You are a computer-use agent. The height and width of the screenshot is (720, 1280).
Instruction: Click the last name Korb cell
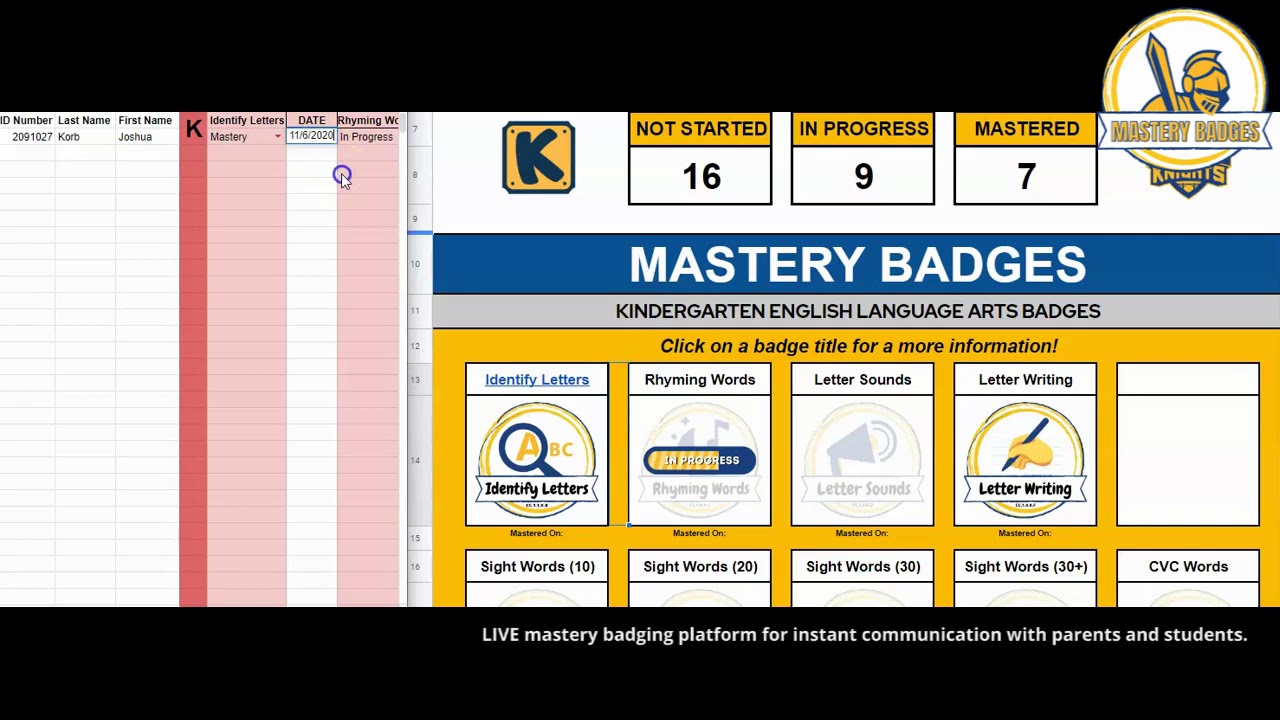(84, 137)
